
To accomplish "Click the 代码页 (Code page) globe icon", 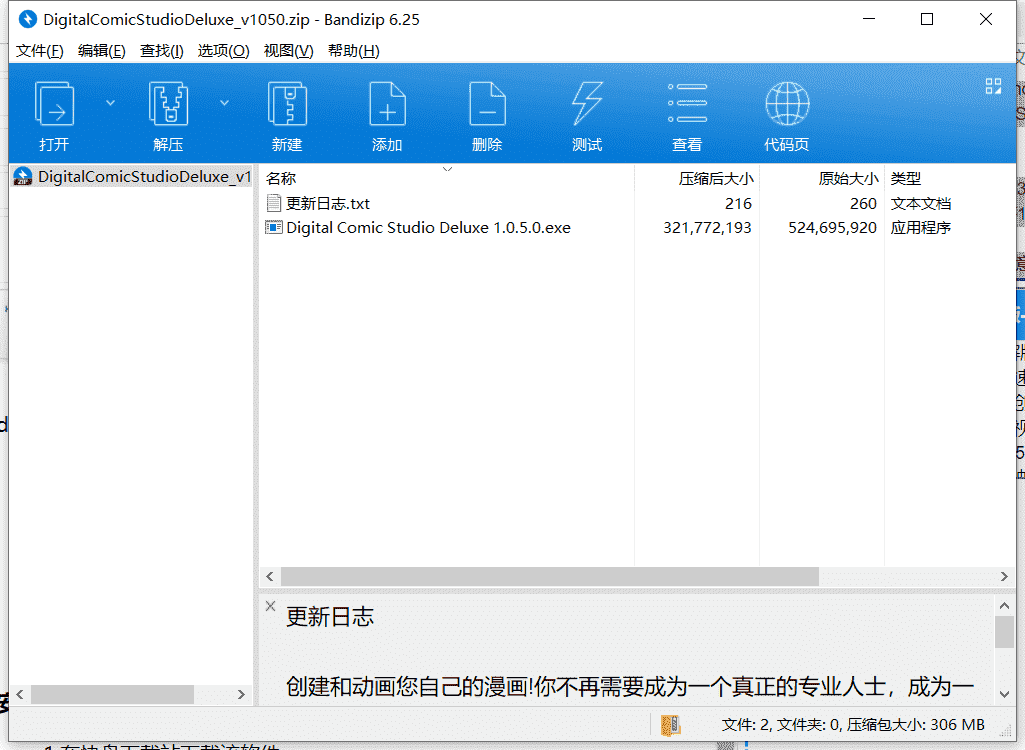I will pos(787,115).
